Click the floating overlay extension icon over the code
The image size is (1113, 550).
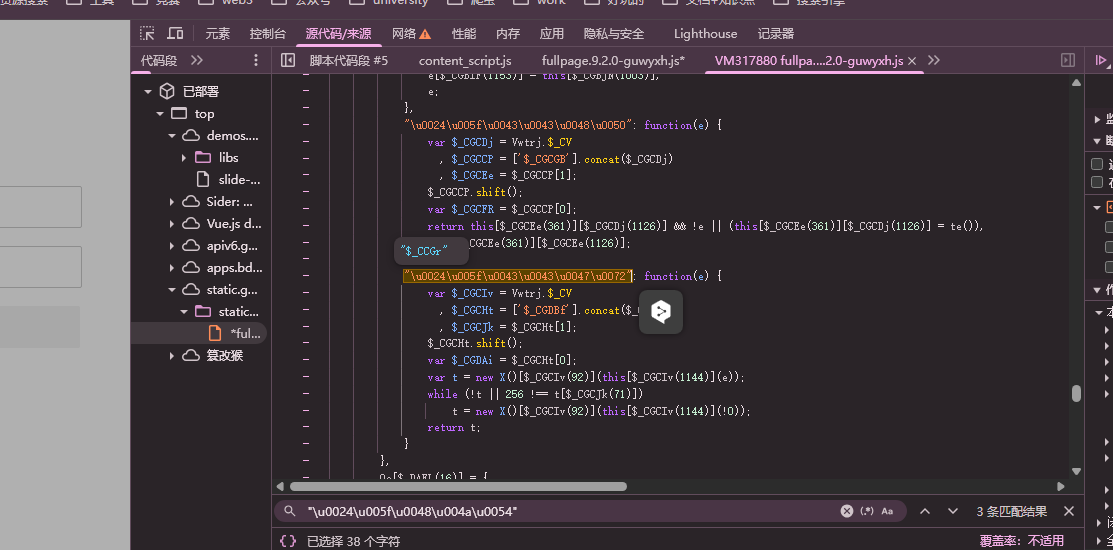(661, 312)
